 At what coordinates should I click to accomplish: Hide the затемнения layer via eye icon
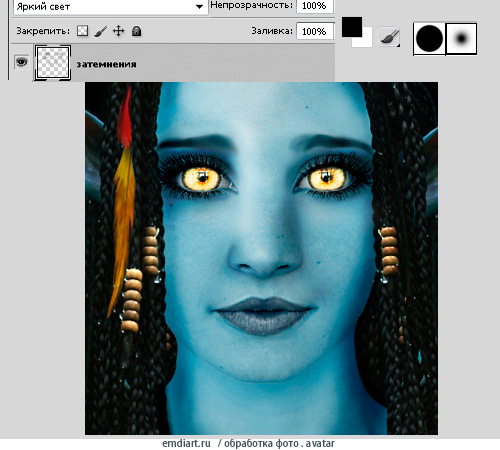tap(21, 62)
